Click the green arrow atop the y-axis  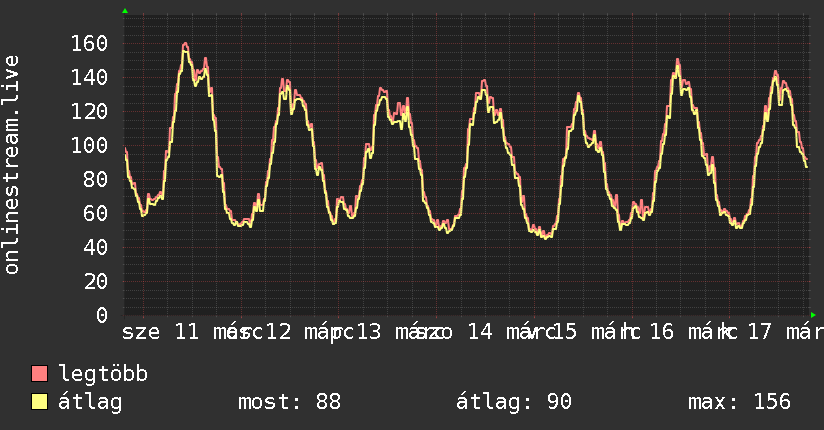point(125,11)
